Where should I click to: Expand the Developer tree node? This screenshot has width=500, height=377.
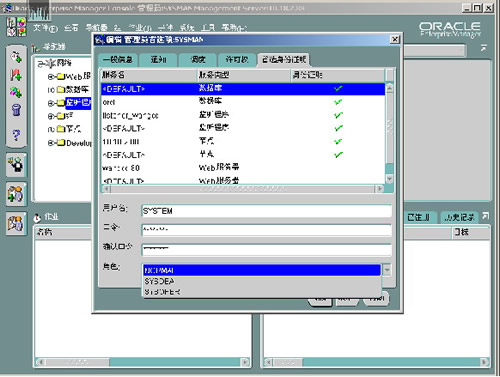[51, 143]
